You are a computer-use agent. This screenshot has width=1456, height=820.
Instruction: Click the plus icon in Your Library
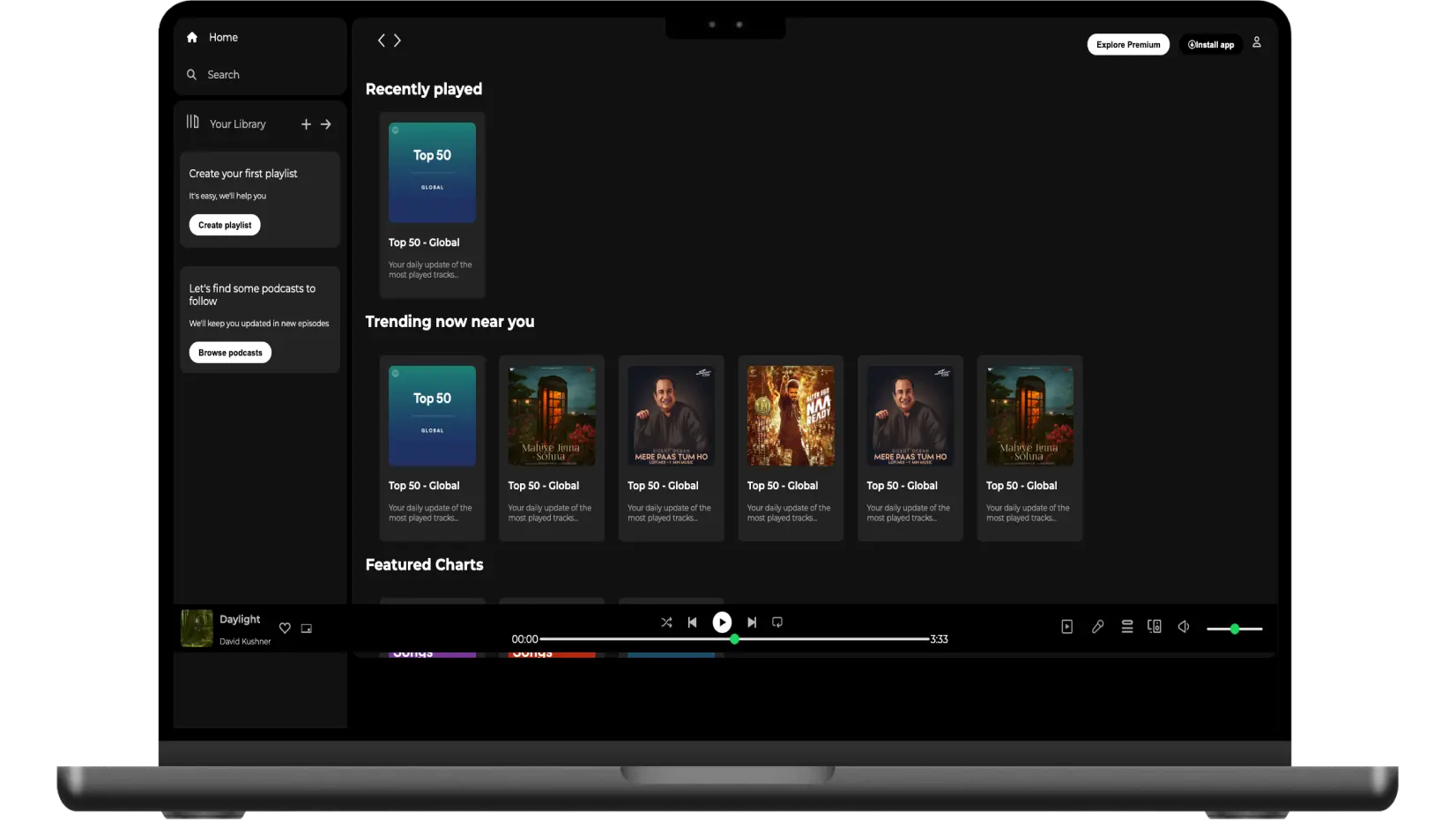(x=306, y=124)
